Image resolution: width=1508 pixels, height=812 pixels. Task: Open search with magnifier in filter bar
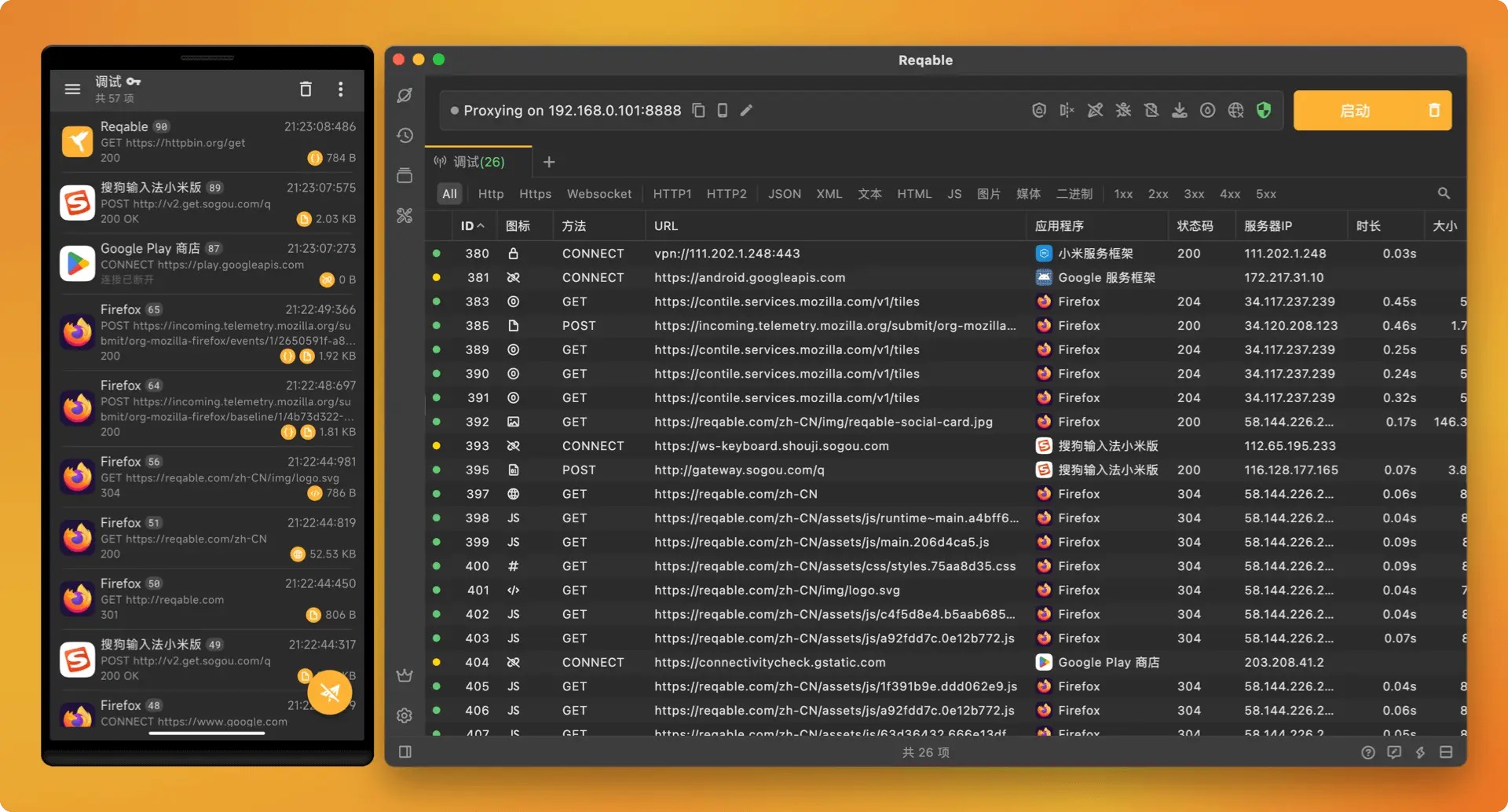click(x=1444, y=193)
